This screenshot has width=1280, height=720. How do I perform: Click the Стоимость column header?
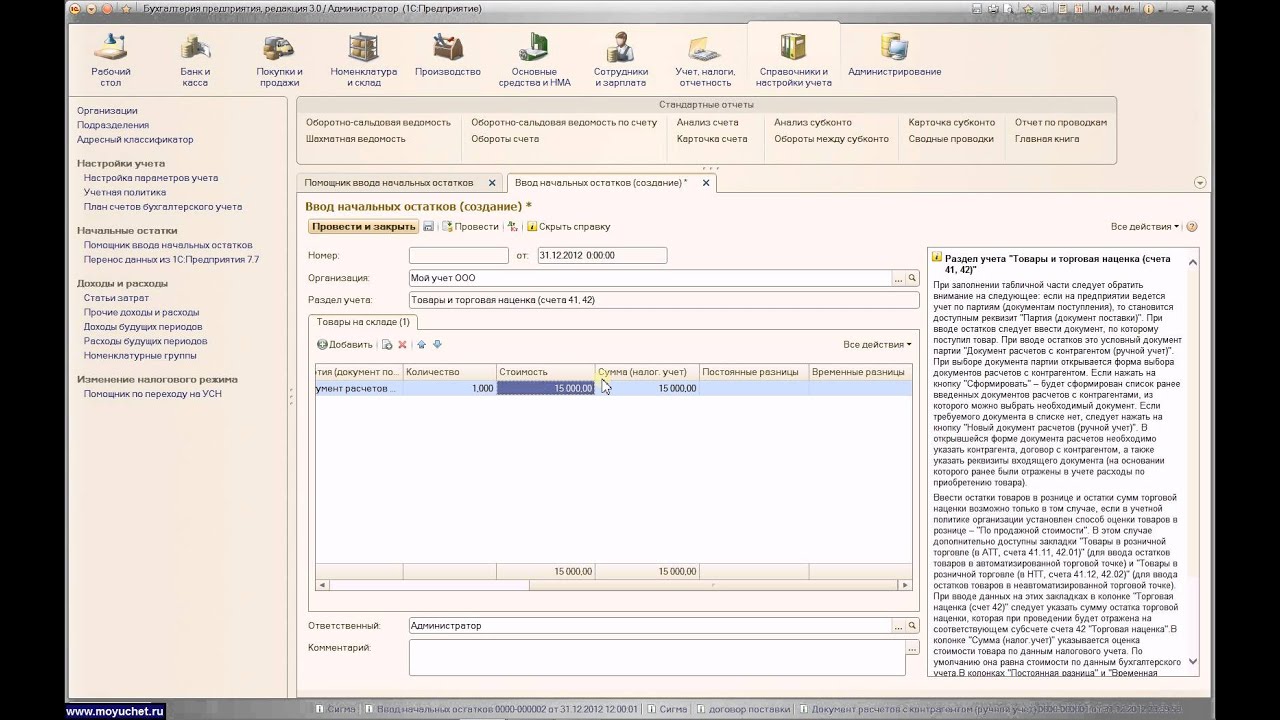tap(546, 372)
